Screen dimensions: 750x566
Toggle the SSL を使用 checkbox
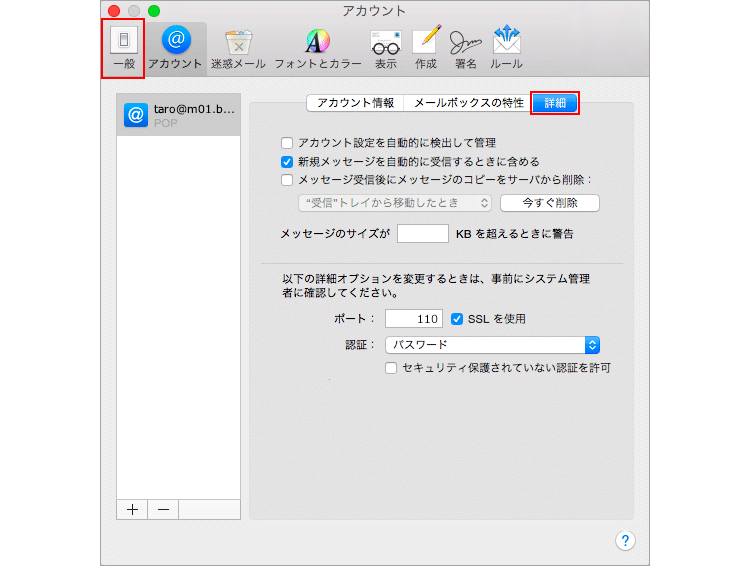click(x=459, y=319)
